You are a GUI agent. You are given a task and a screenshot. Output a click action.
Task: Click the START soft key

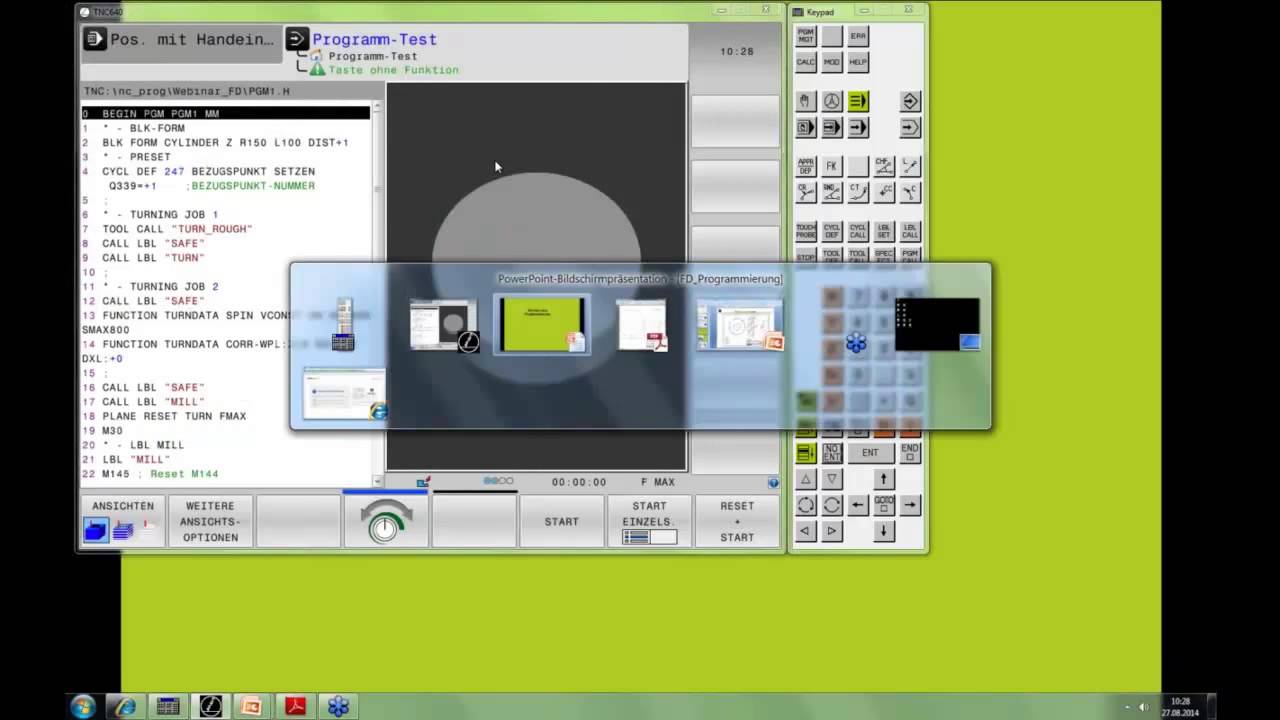(561, 521)
